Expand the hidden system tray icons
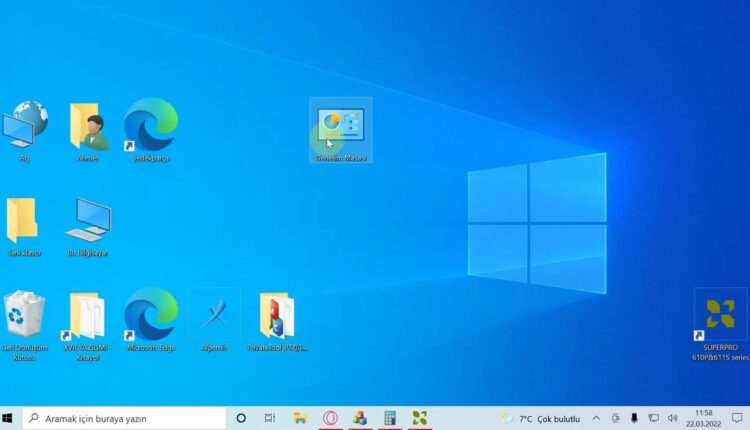This screenshot has width=750, height=430. click(x=597, y=418)
